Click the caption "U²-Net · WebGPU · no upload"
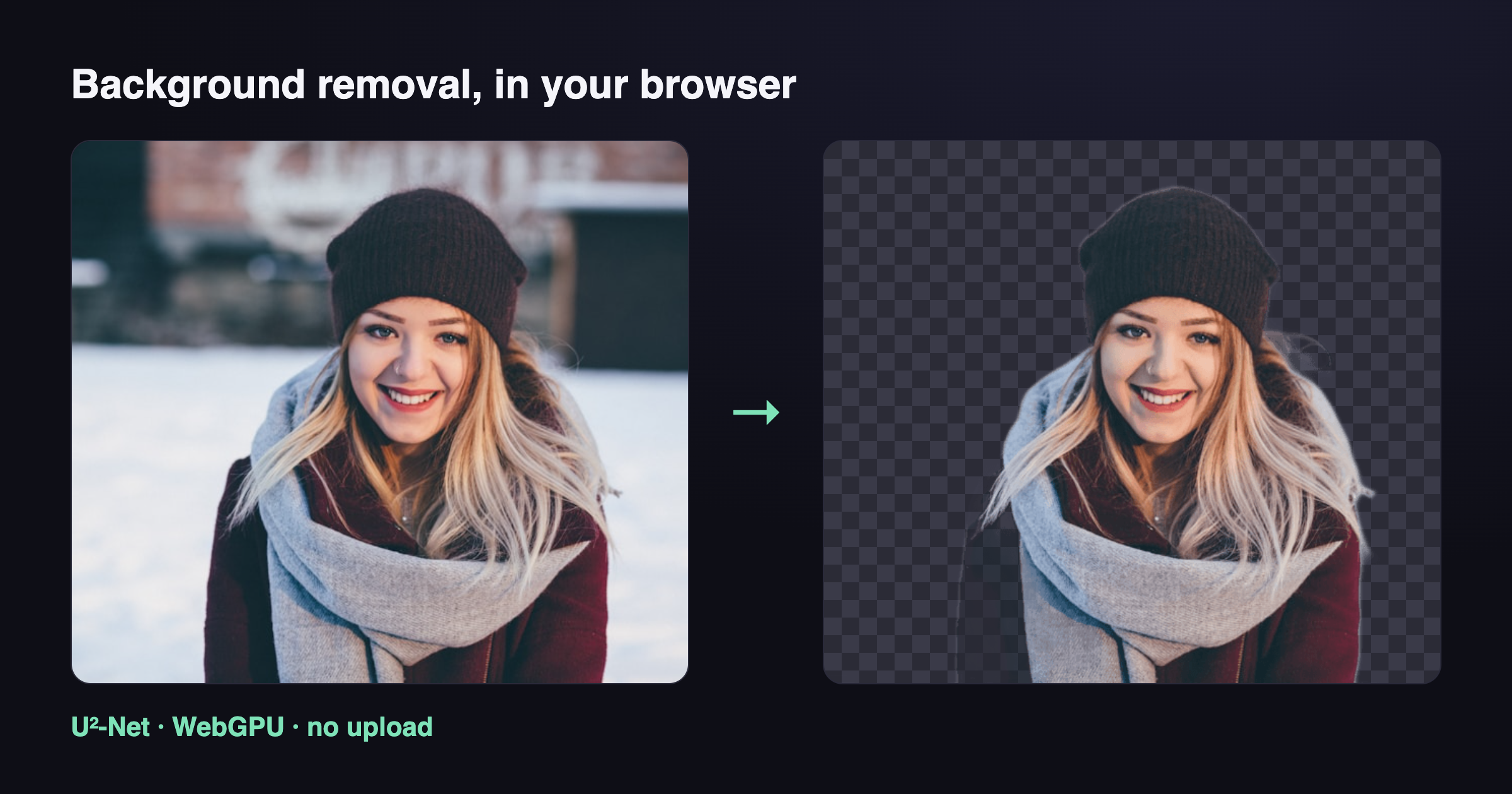The image size is (1512, 794). tap(252, 727)
